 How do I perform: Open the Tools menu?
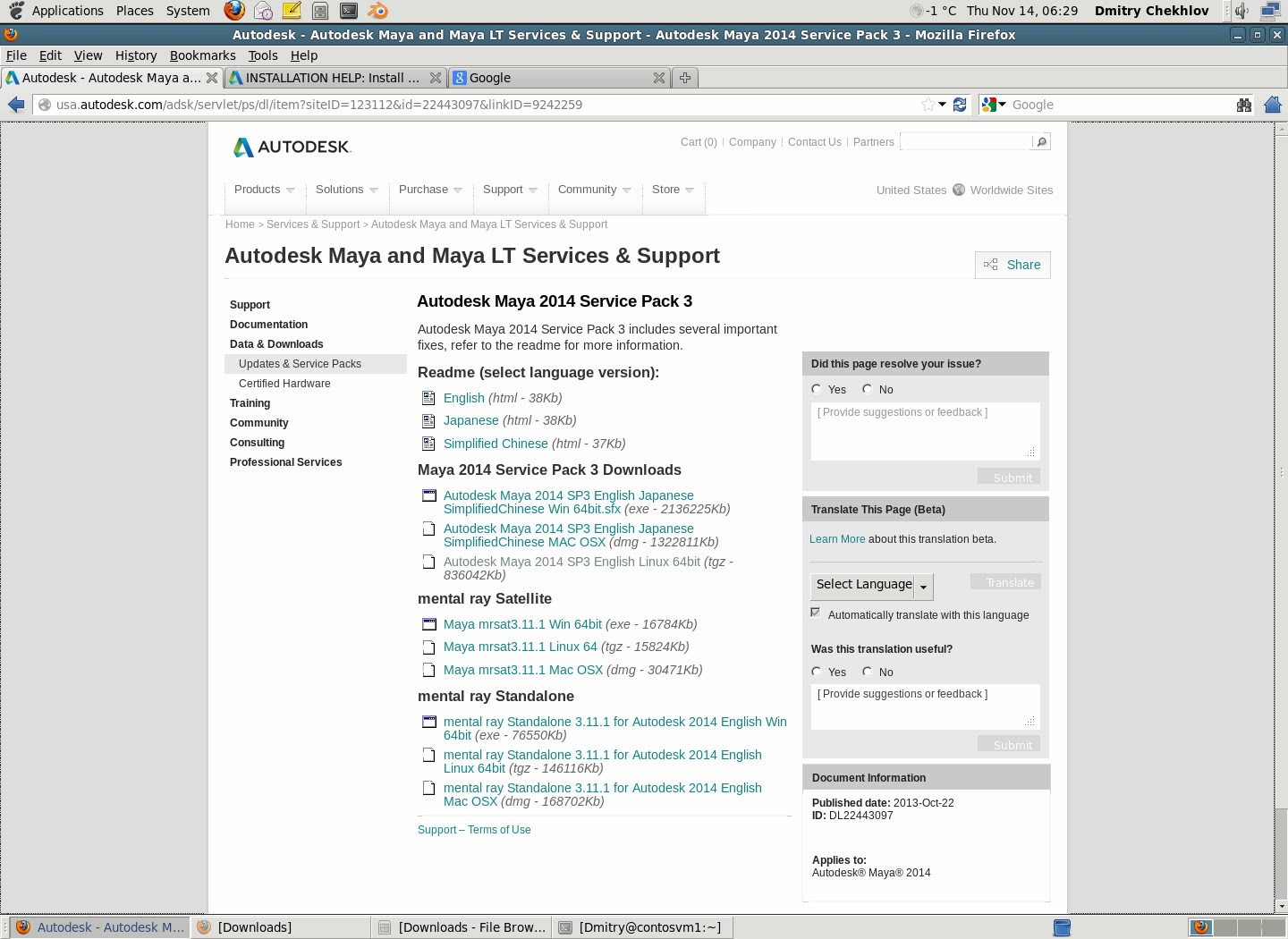point(263,55)
